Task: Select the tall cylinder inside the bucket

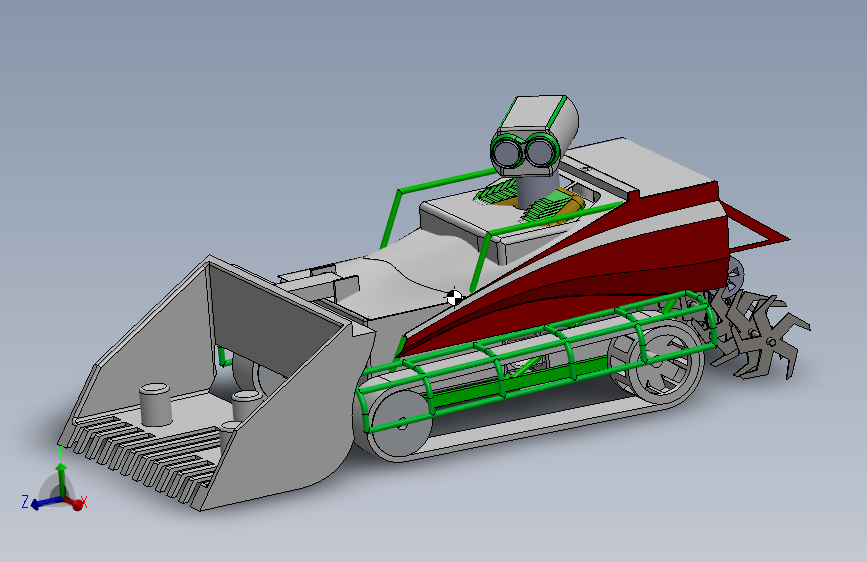Action: (x=155, y=404)
